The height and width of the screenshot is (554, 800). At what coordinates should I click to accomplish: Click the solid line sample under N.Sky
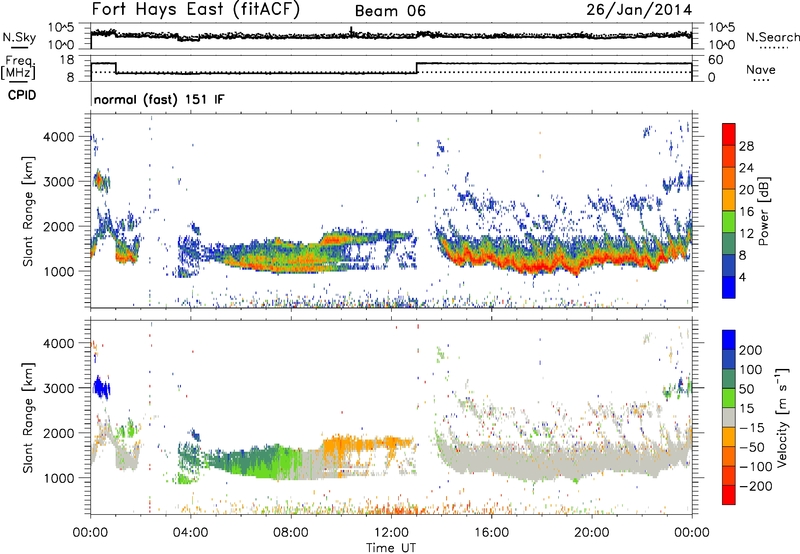coord(19,48)
